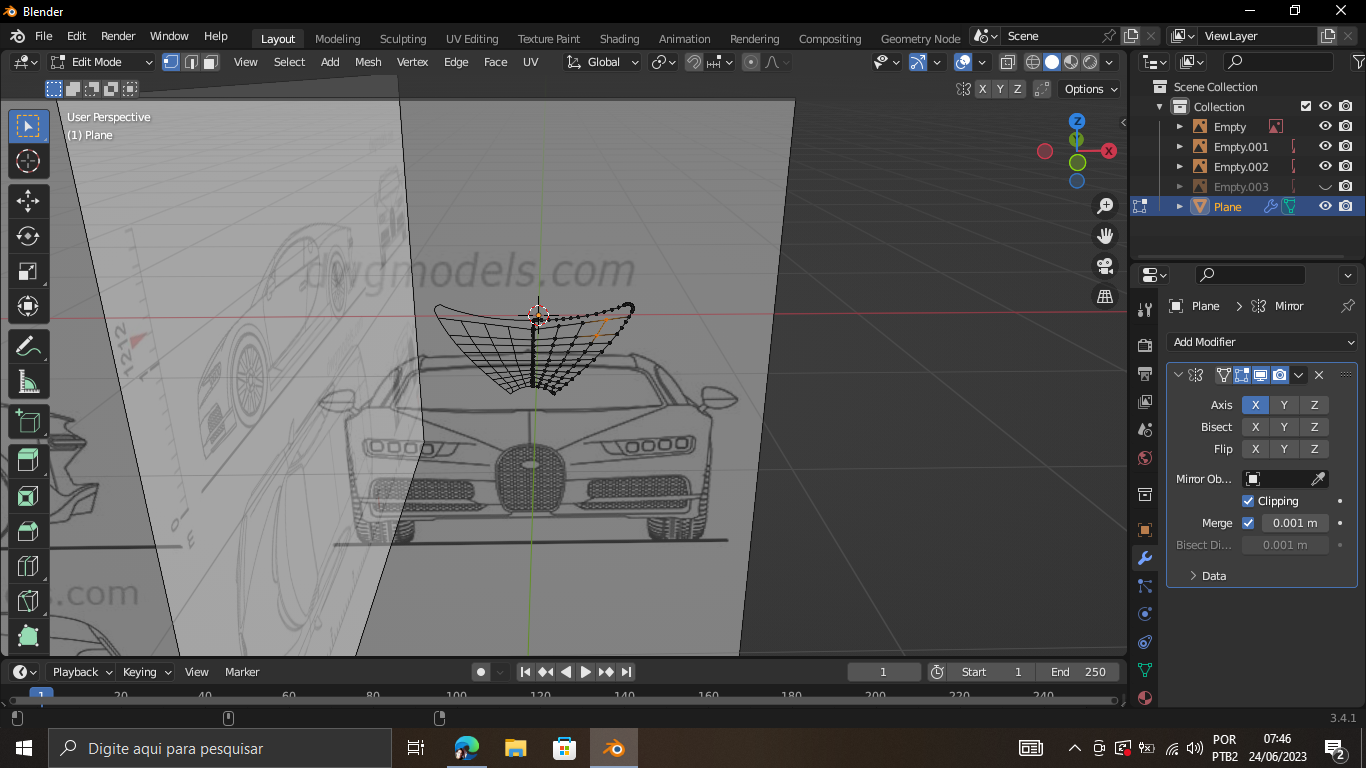1366x768 pixels.
Task: Open the Modifier properties wrench tab
Action: 1145,558
